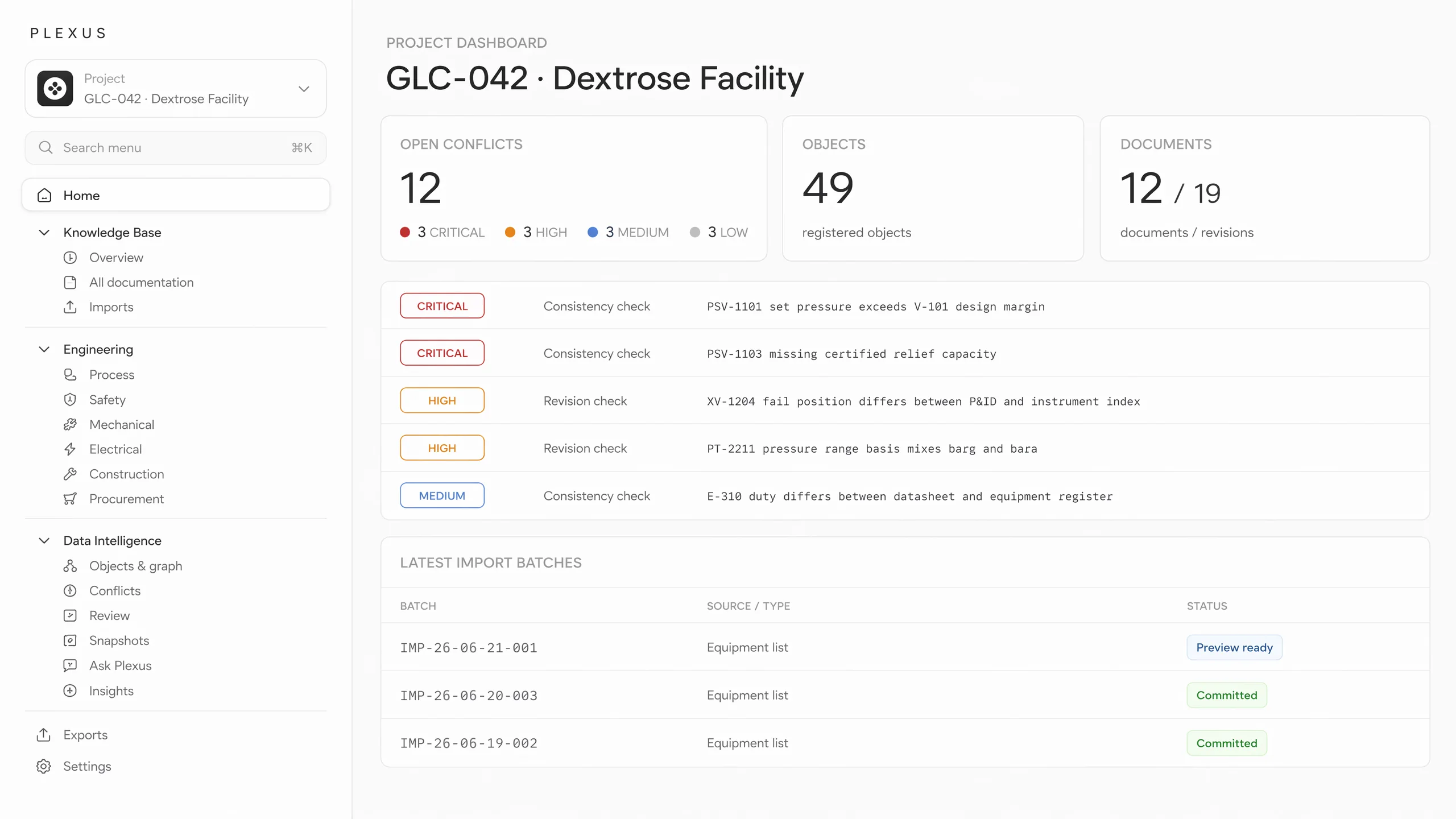Open import batch IMP-26-06-21-001

tap(469, 648)
